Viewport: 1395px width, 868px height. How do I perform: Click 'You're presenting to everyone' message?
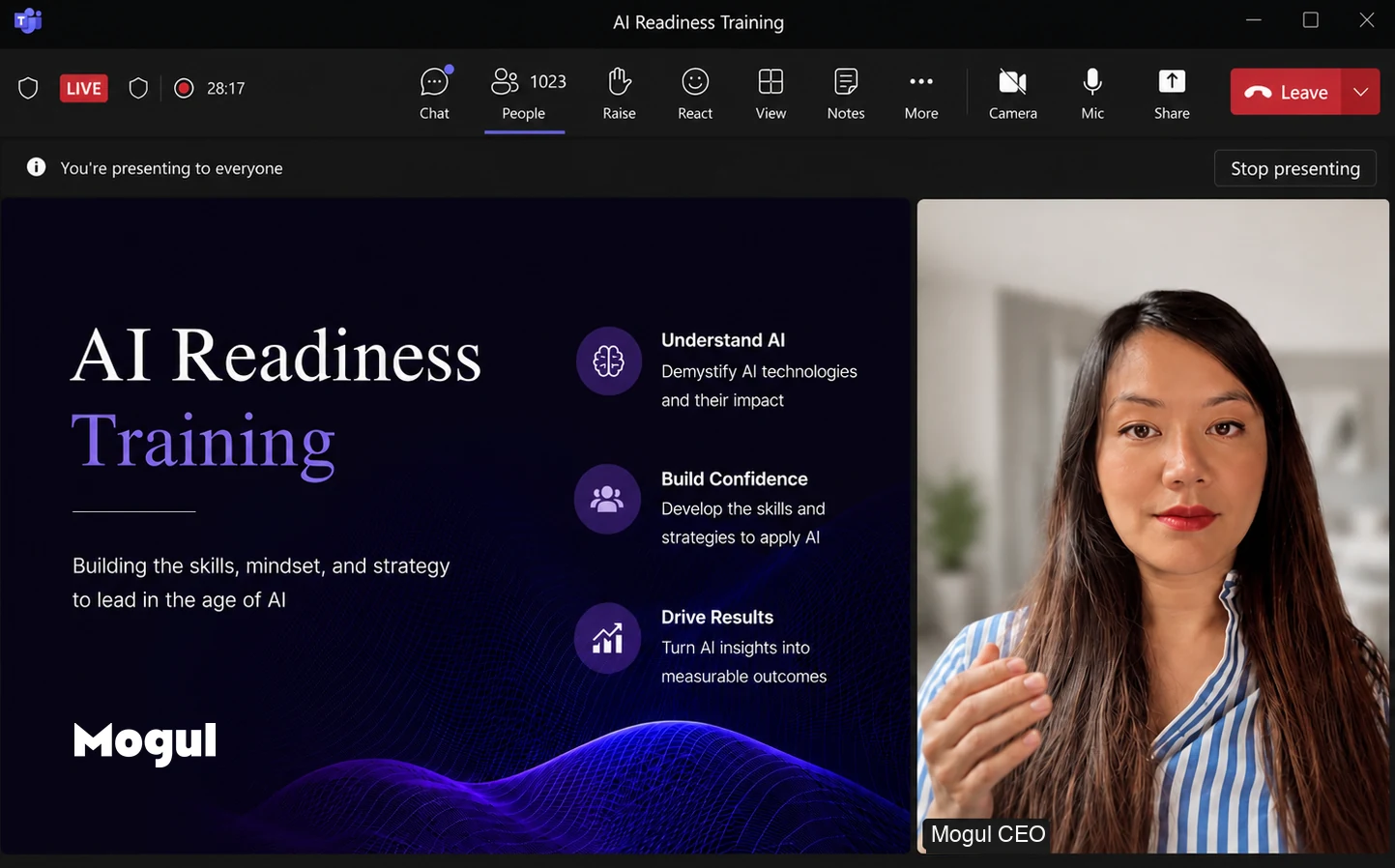171,168
